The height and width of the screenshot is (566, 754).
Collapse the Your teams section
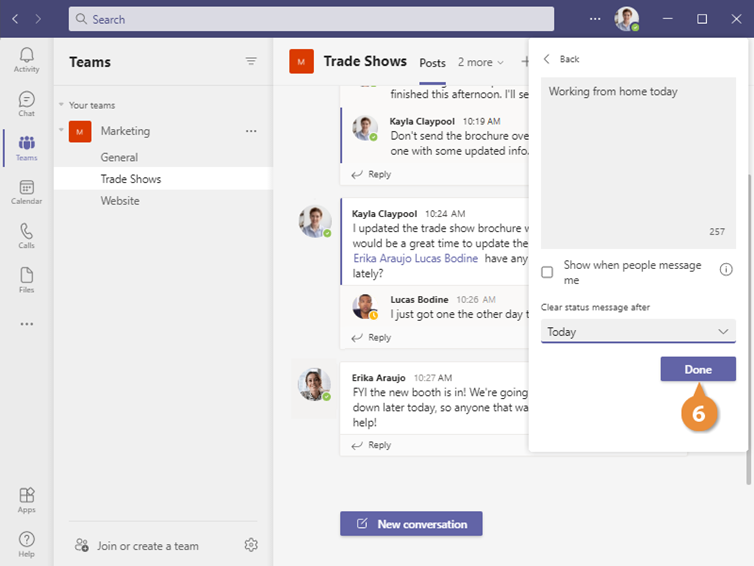pos(61,104)
